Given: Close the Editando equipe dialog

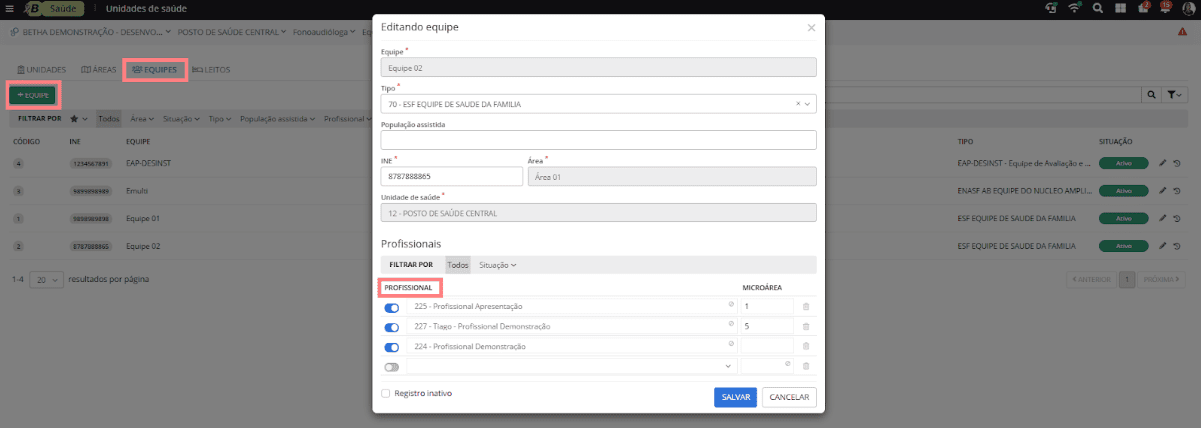Looking at the screenshot, I should click(x=811, y=28).
